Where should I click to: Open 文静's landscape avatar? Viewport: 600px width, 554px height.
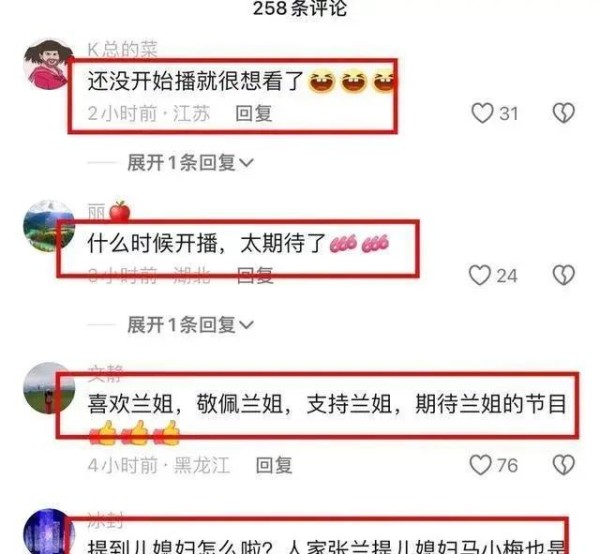click(x=49, y=388)
